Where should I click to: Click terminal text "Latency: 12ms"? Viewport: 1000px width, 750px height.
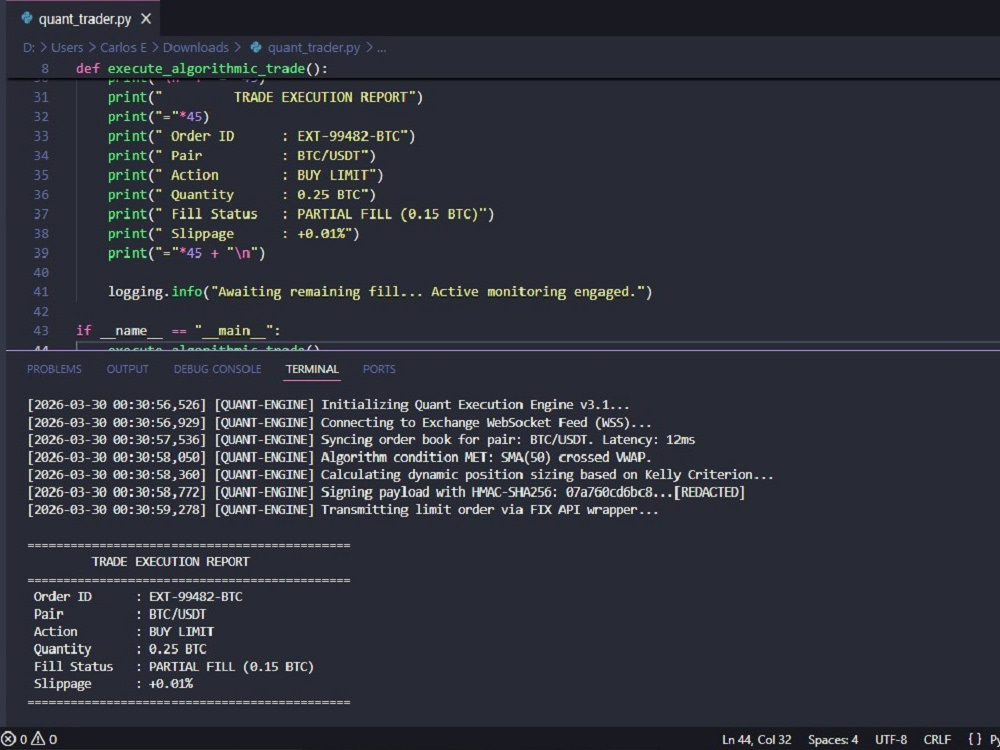[x=649, y=439]
